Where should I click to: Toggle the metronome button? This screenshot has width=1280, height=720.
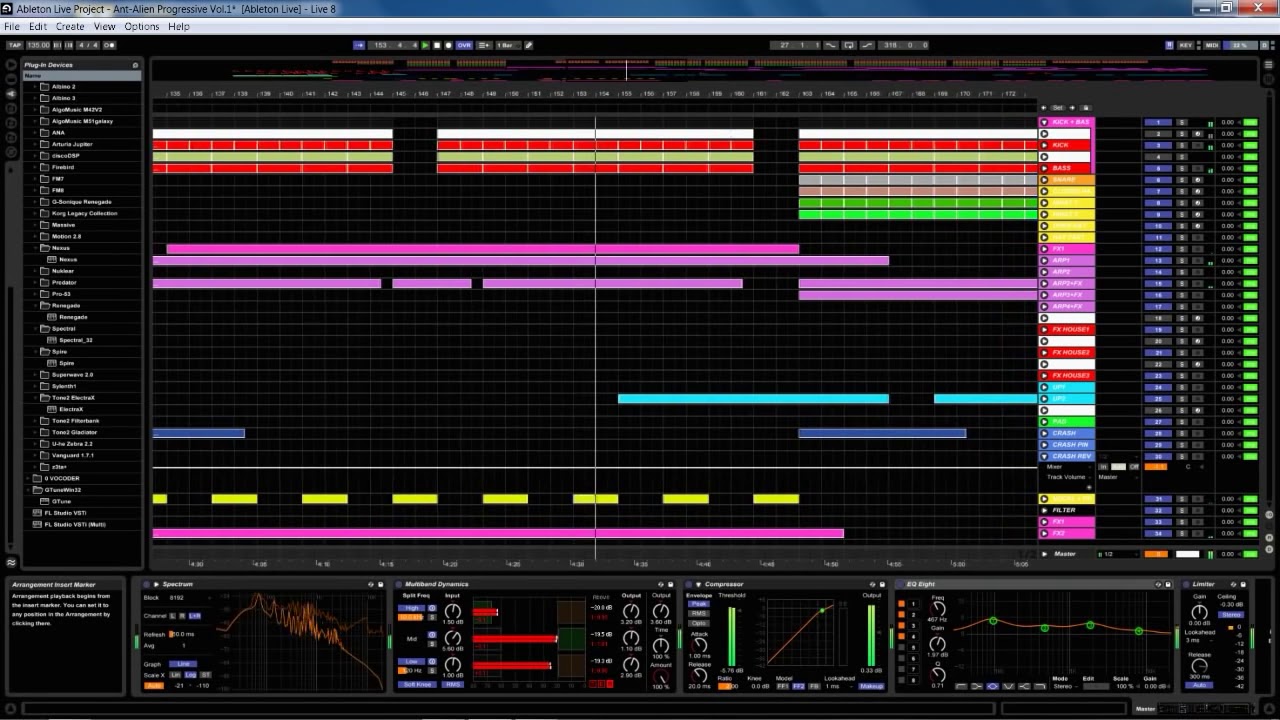[x=109, y=45]
